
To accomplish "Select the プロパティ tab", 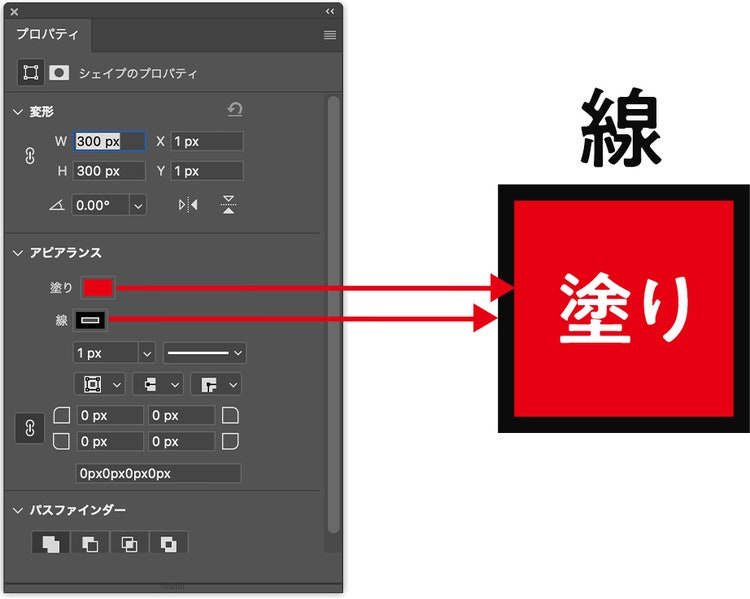I will click(x=47, y=34).
